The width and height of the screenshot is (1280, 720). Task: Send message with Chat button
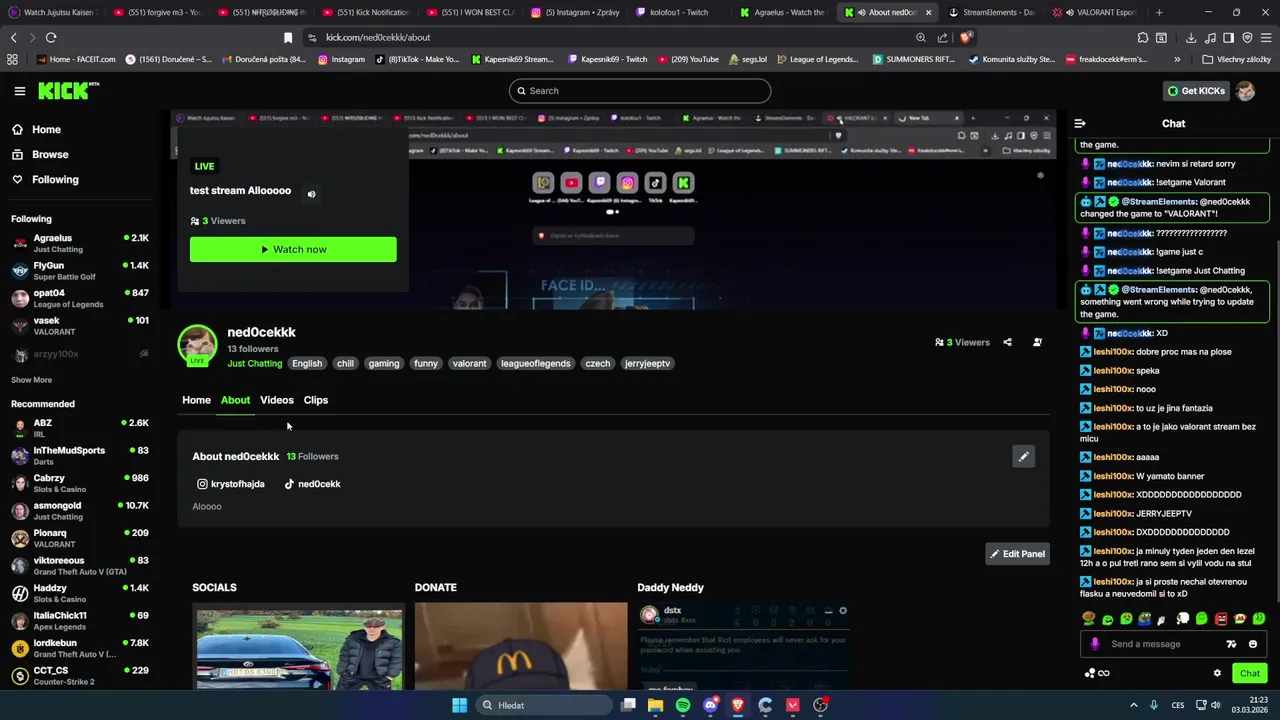(x=1250, y=673)
